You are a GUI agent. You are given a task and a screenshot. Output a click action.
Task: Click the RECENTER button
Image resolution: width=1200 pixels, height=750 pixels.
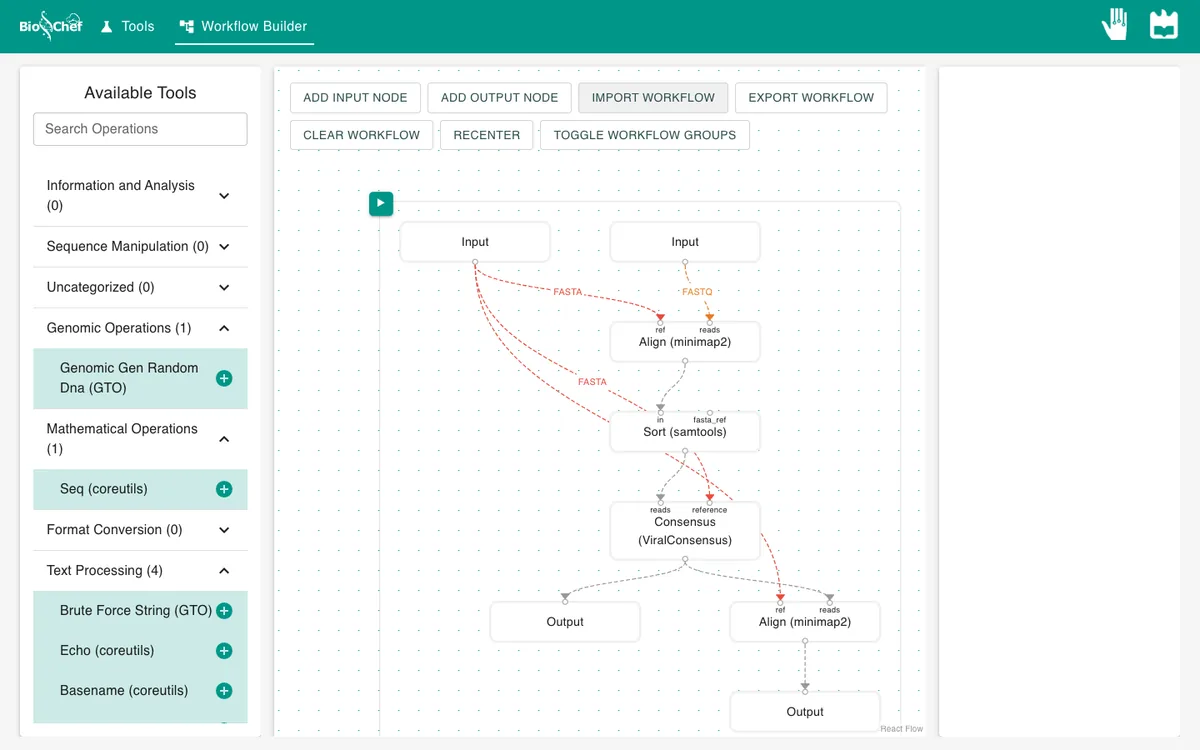point(487,135)
